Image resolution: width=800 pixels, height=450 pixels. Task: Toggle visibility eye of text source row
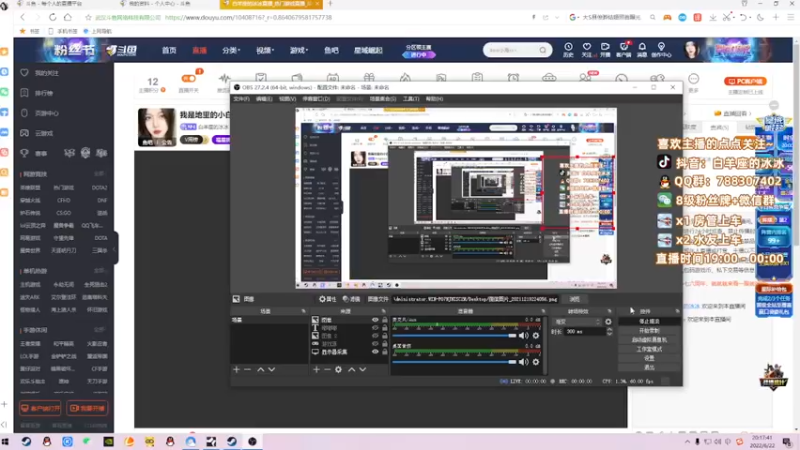tap(375, 328)
